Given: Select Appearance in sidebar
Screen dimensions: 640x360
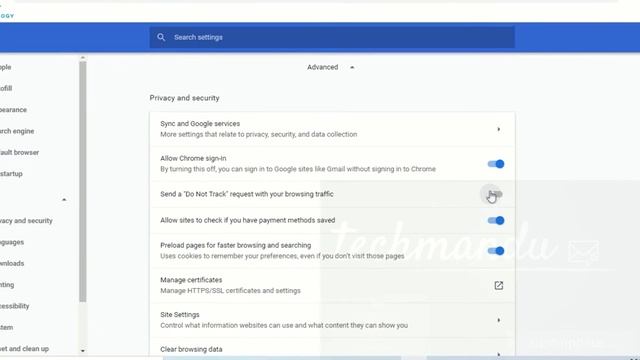Looking at the screenshot, I should [x=13, y=110].
